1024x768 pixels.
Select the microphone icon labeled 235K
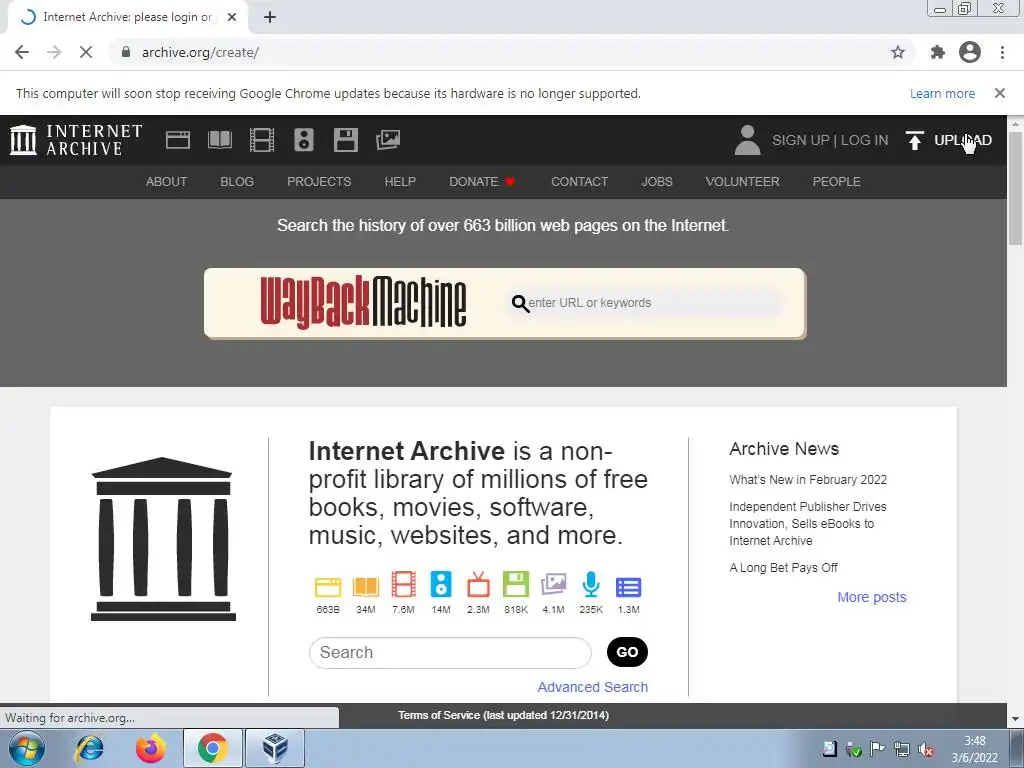pos(591,584)
